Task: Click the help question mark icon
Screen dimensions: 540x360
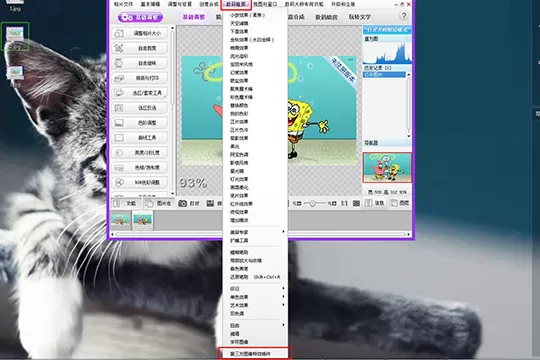Action: (404, 16)
